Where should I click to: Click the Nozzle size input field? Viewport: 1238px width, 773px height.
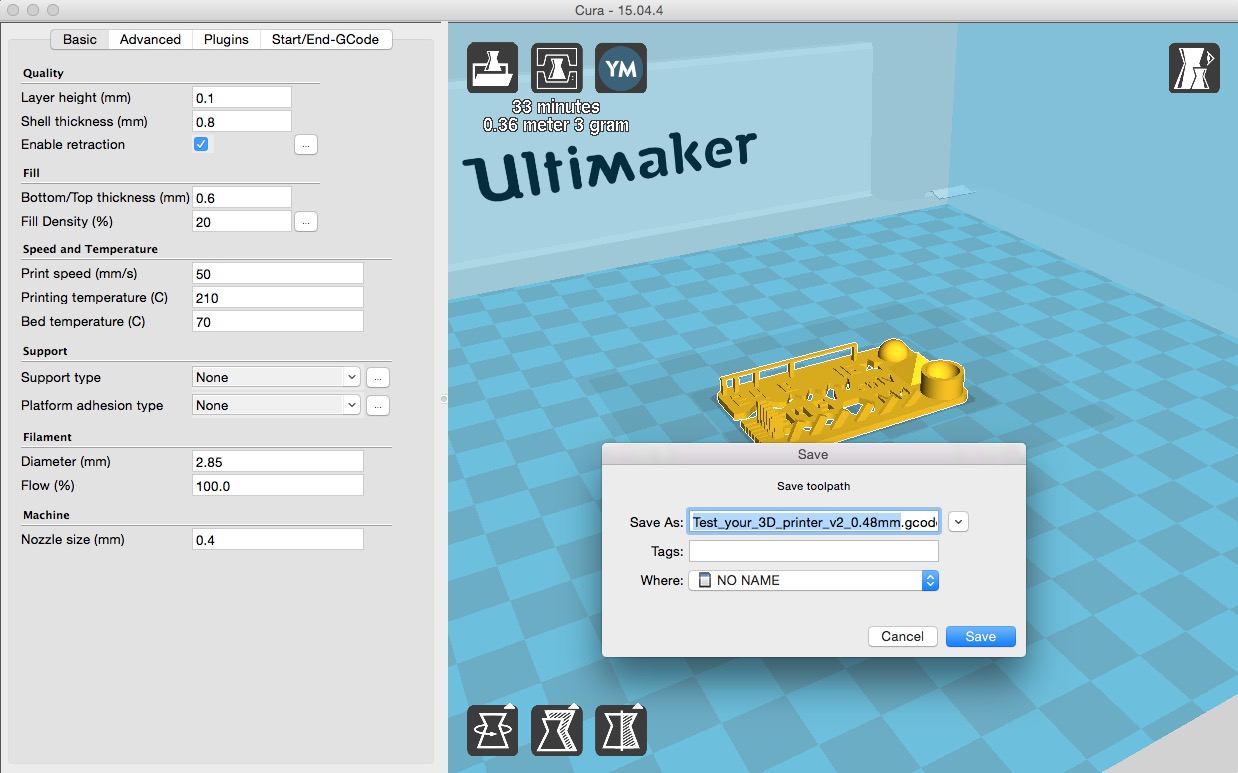point(278,539)
